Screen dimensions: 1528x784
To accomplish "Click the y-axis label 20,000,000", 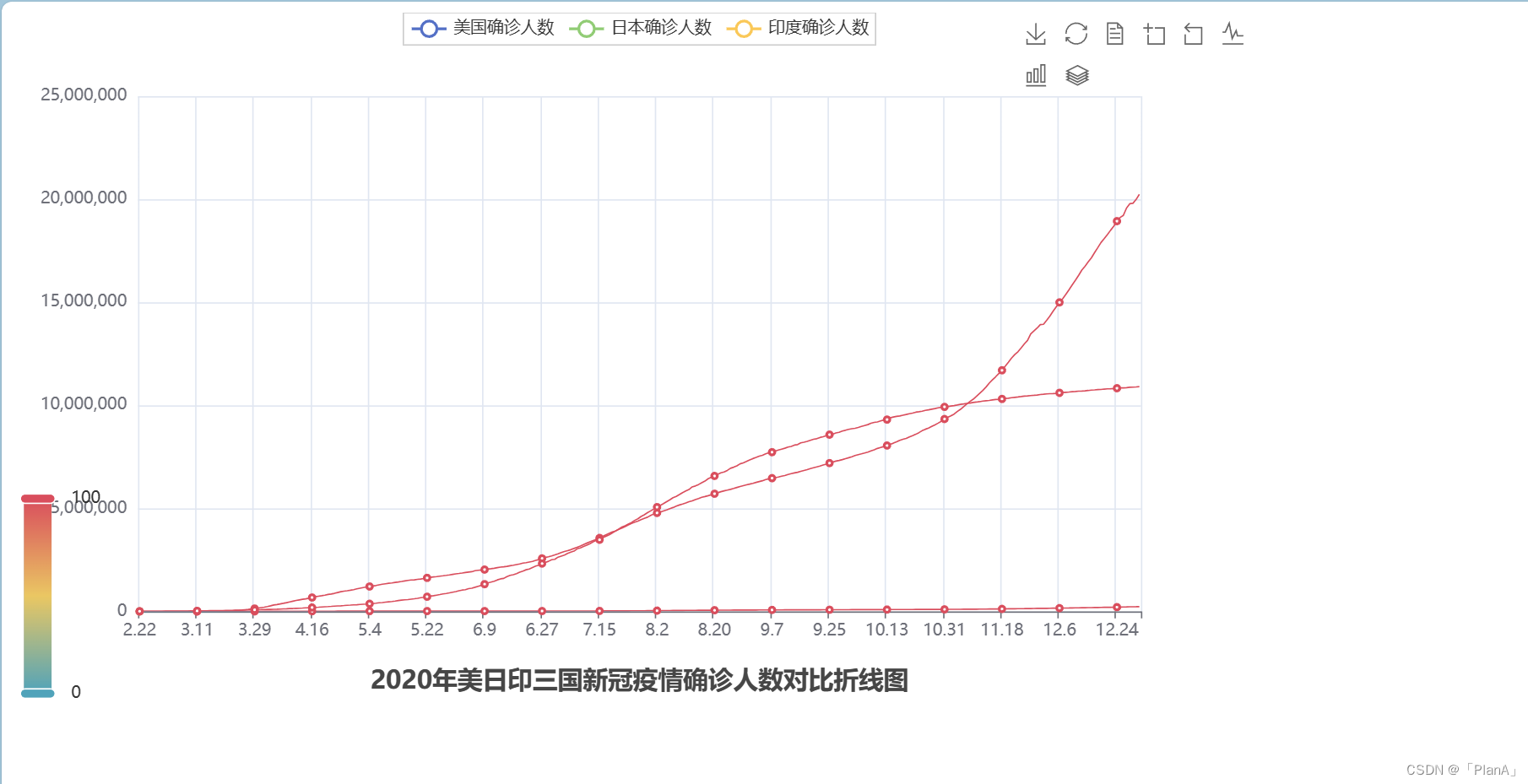I will coord(84,197).
